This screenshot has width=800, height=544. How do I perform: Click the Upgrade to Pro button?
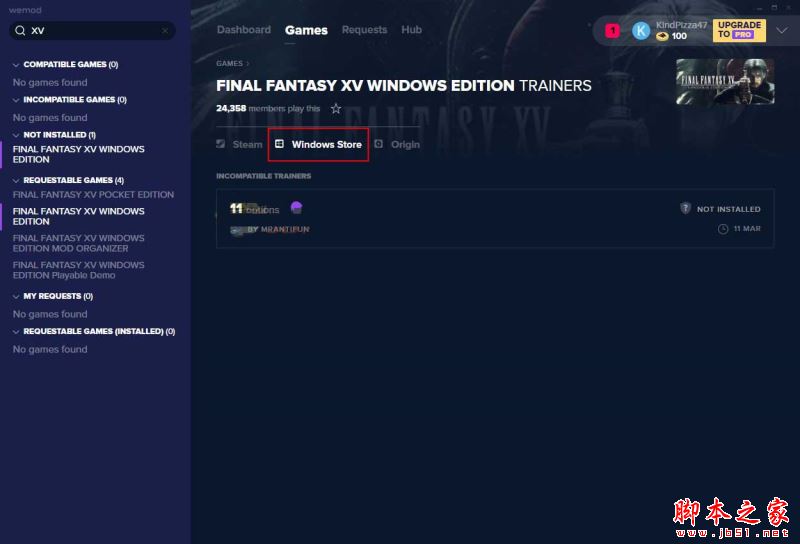coord(739,30)
